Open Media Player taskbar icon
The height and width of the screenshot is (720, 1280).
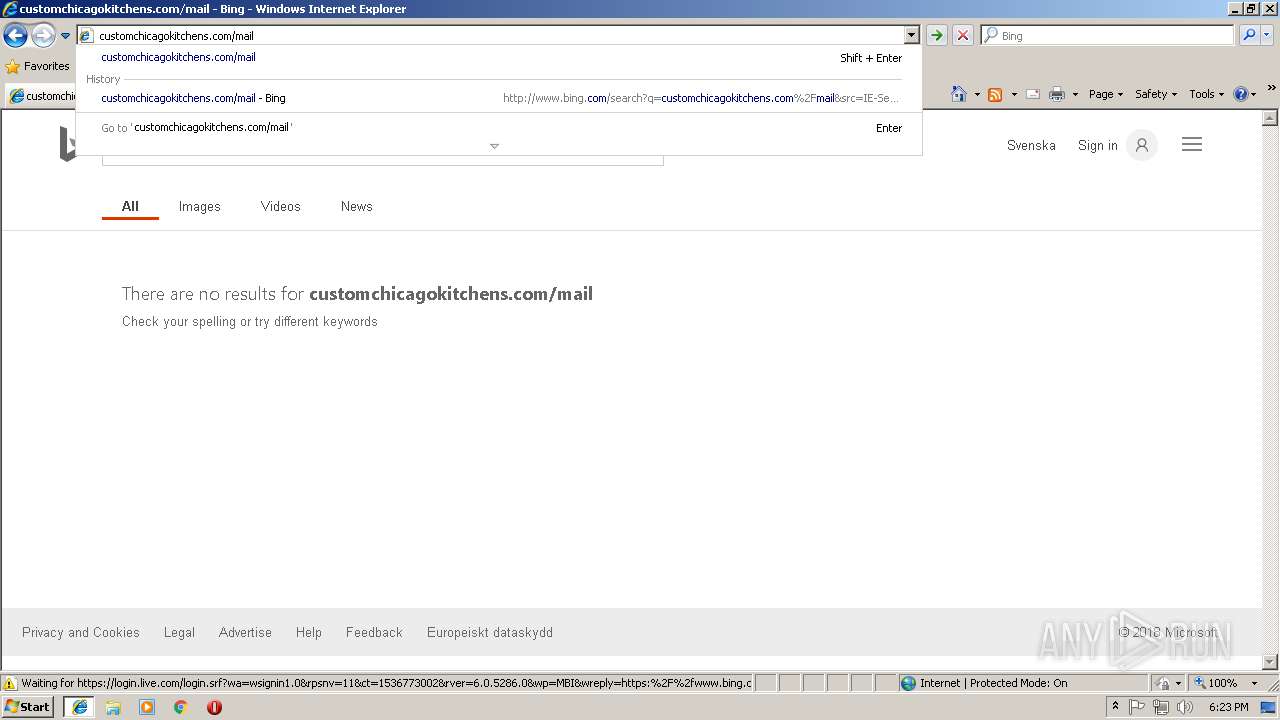pyautogui.click(x=147, y=707)
